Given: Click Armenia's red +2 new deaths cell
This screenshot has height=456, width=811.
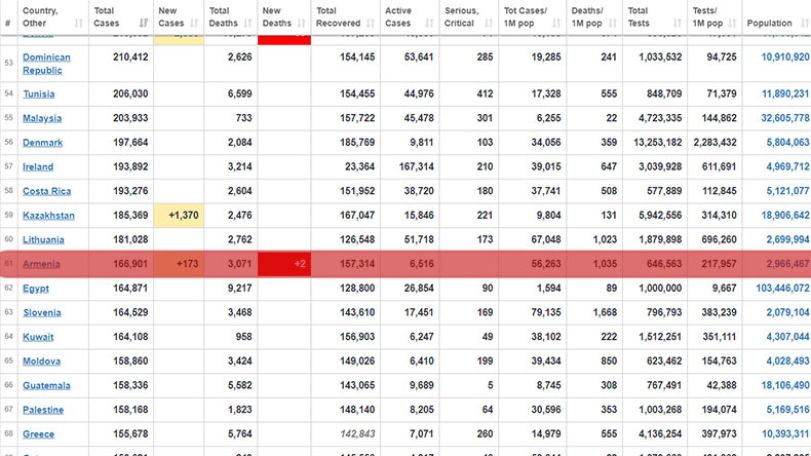Looking at the screenshot, I should click(x=284, y=264).
